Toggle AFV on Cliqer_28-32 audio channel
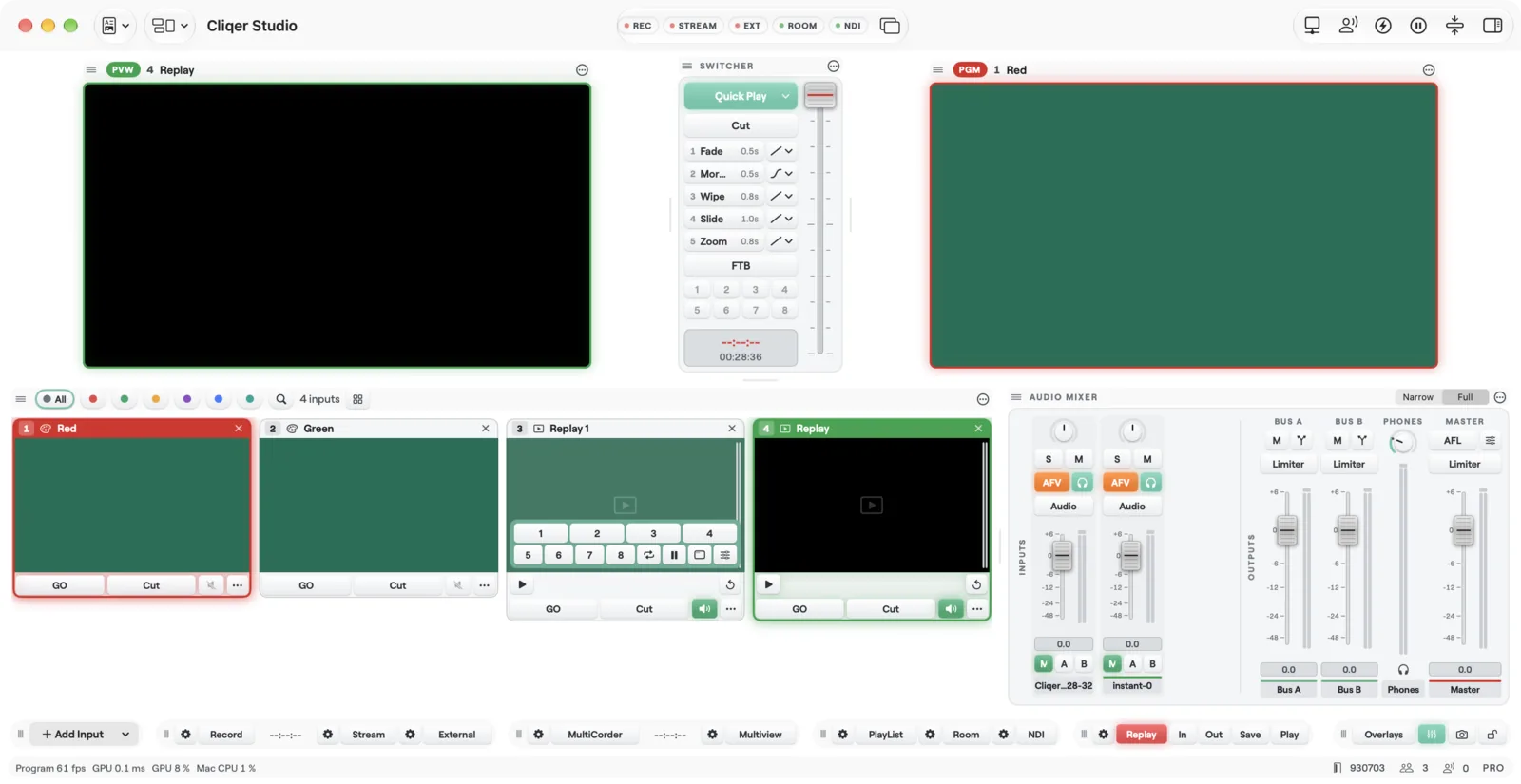This screenshot has height=784, width=1521. coord(1051,483)
